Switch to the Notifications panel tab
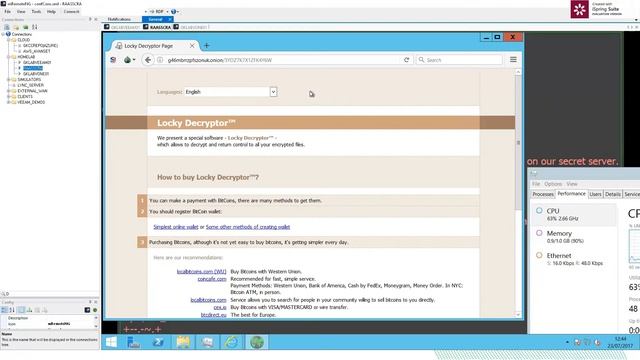The width and height of the screenshot is (640, 360). click(x=119, y=19)
